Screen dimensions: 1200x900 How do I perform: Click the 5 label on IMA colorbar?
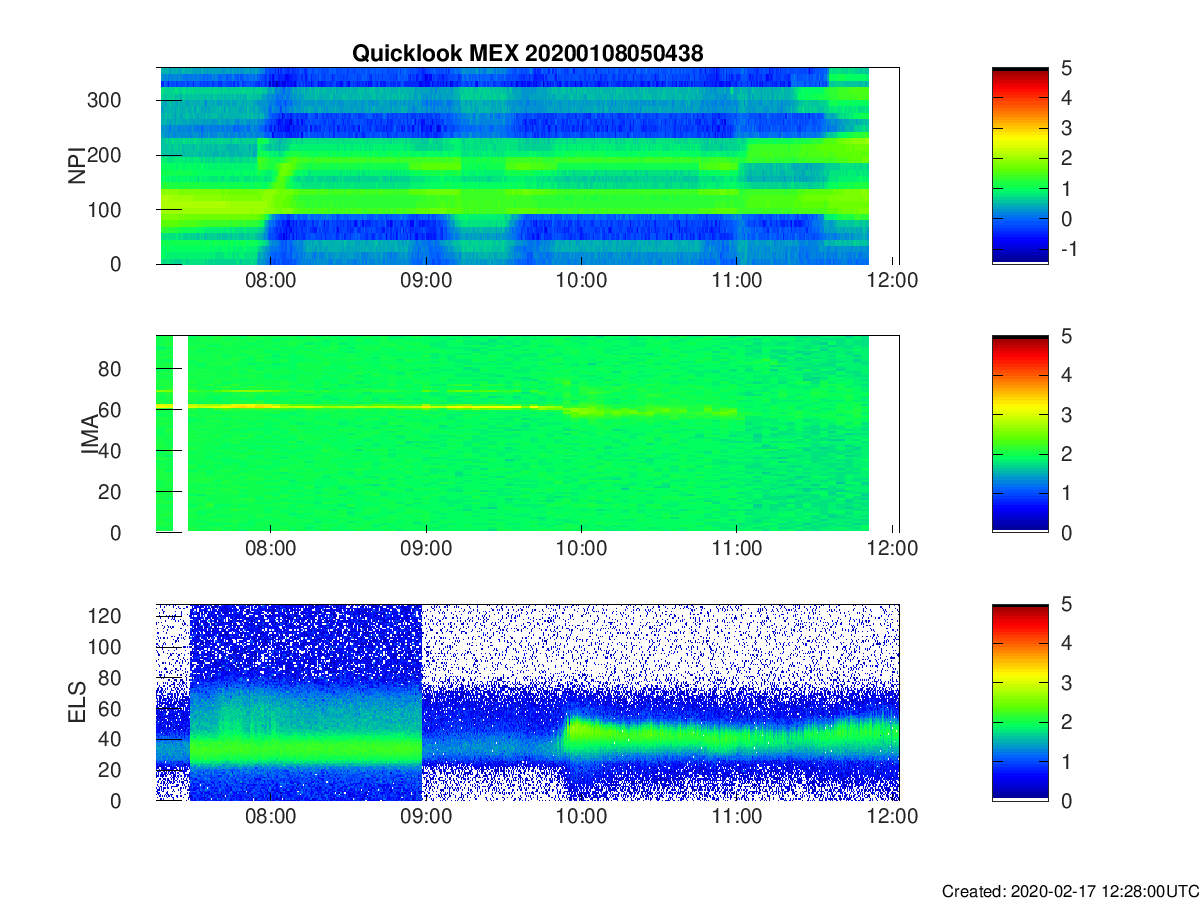tap(1065, 336)
